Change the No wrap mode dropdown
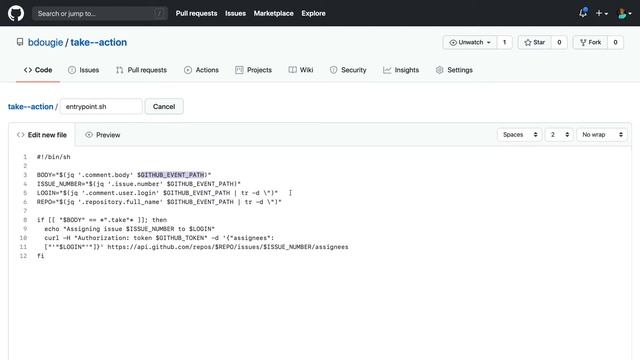The image size is (640, 360). 602,135
